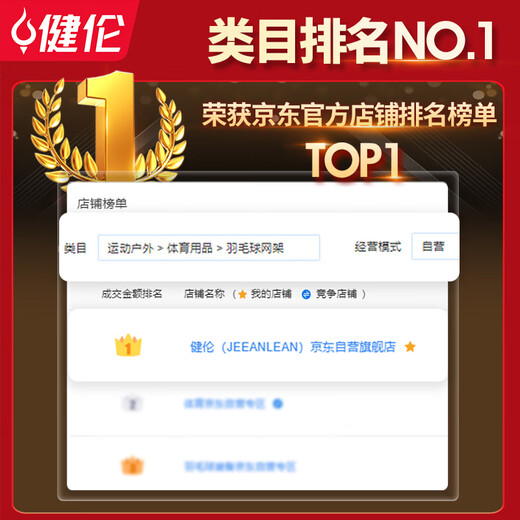Click the TOP1 gold text
520x520 pixels.
[x=353, y=161]
